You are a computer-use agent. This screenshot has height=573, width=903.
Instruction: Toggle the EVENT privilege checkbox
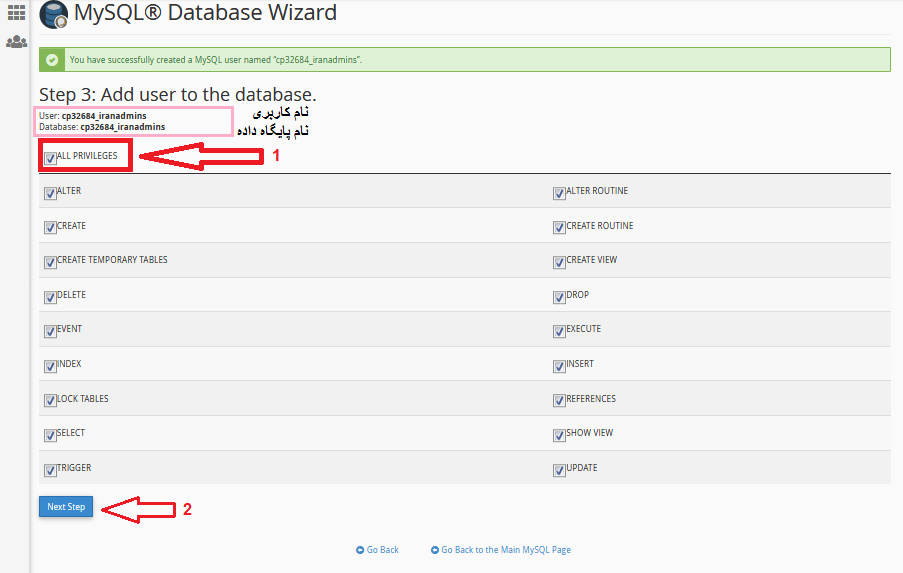point(50,331)
